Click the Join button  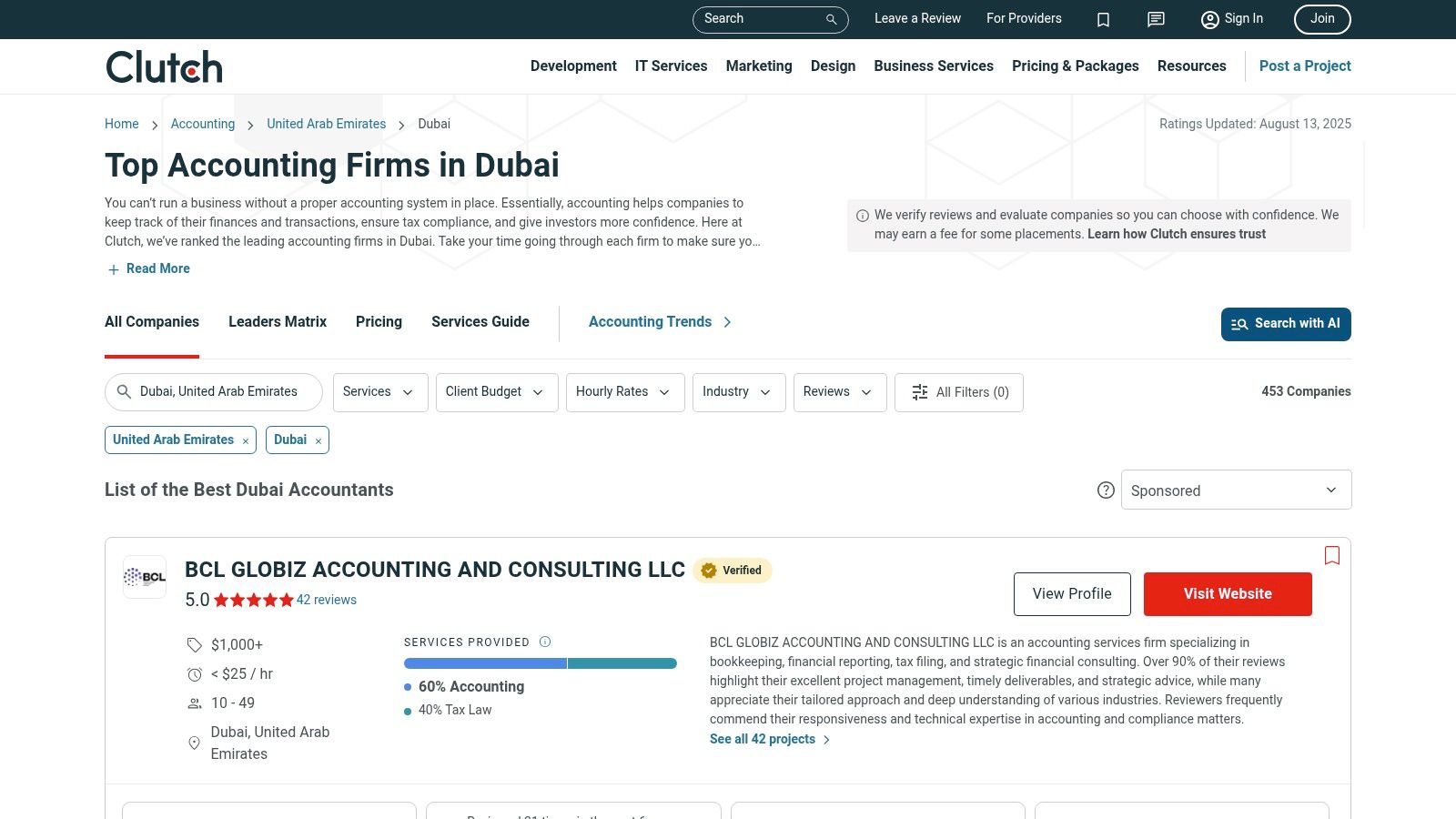(x=1322, y=19)
